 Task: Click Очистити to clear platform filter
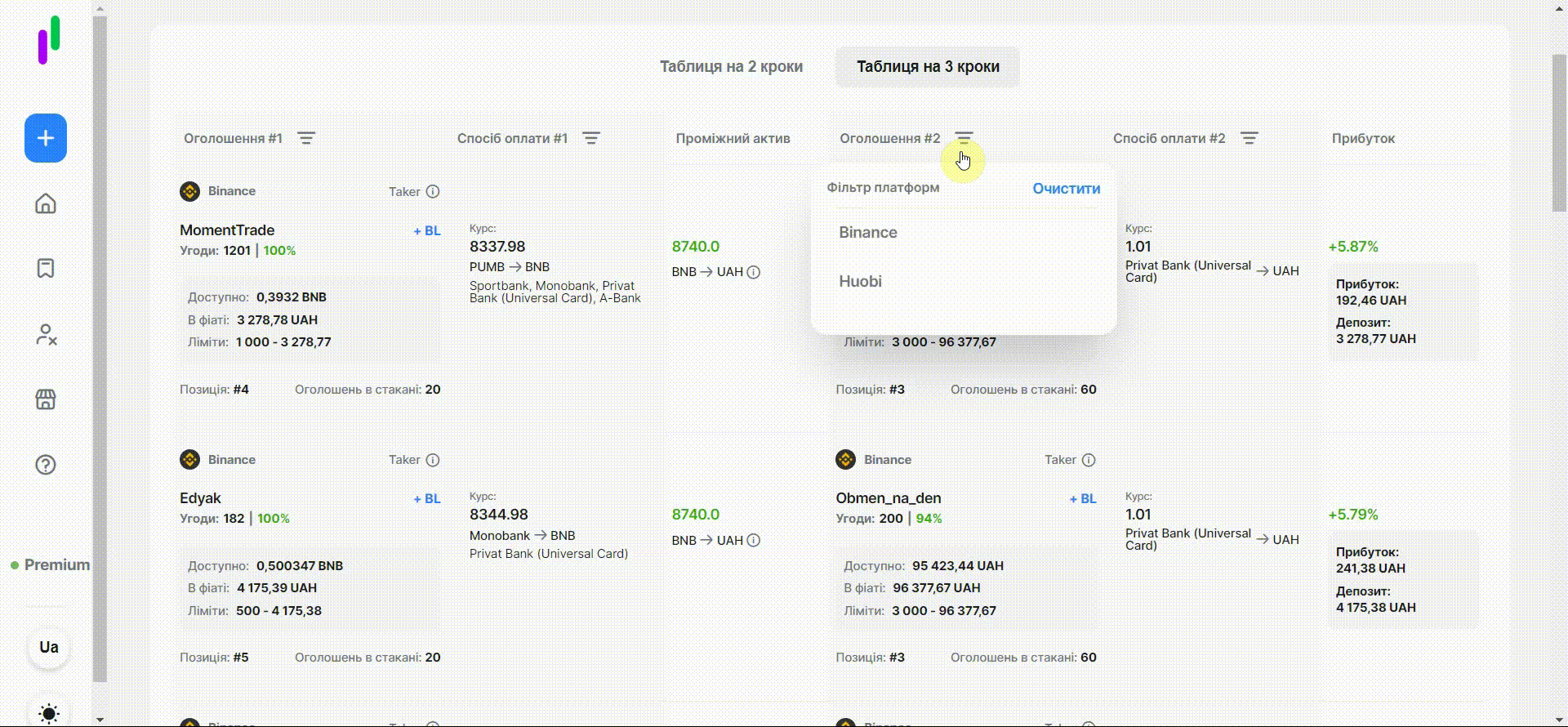pyautogui.click(x=1066, y=189)
